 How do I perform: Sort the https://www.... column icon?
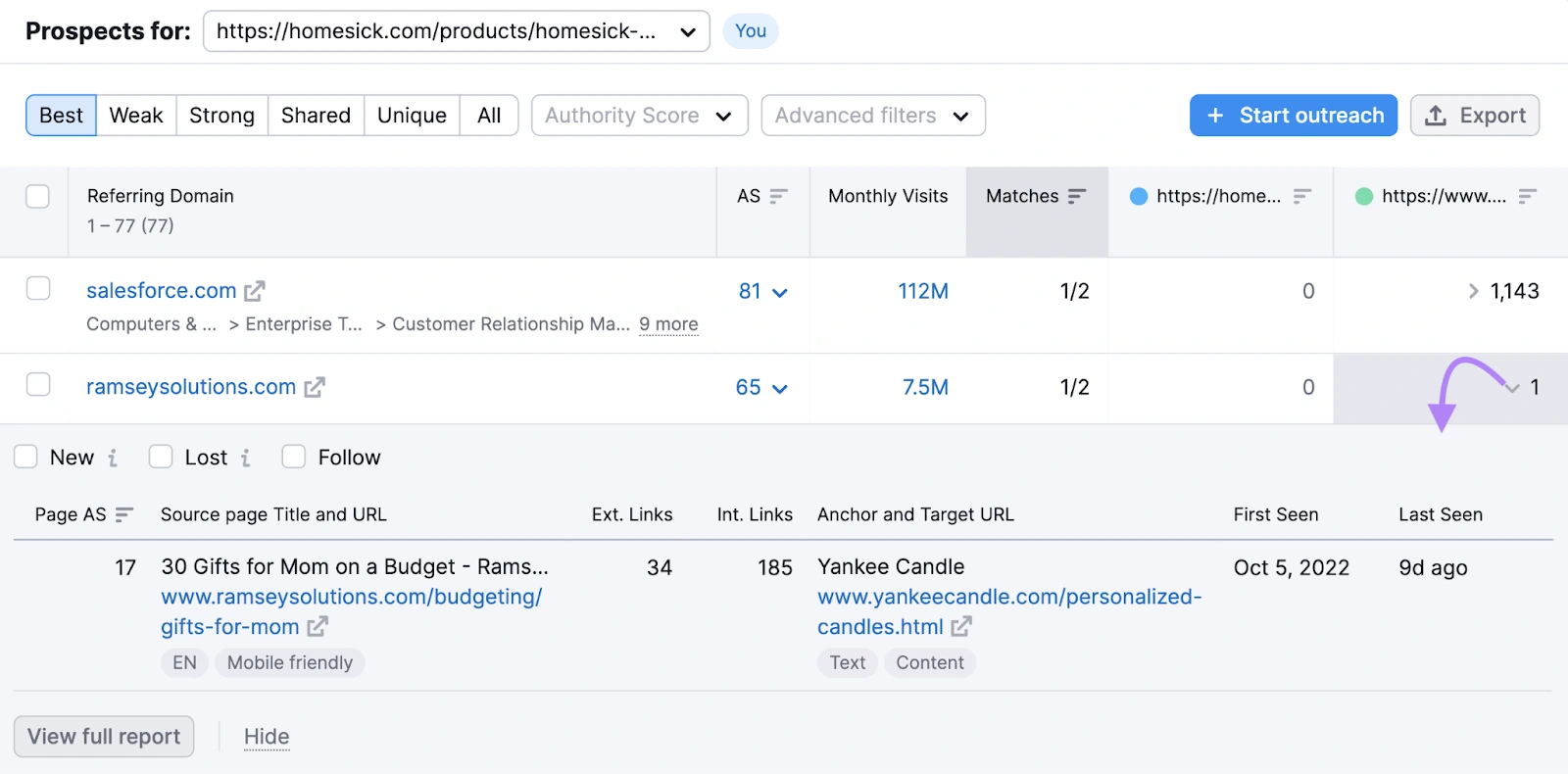[1527, 196]
